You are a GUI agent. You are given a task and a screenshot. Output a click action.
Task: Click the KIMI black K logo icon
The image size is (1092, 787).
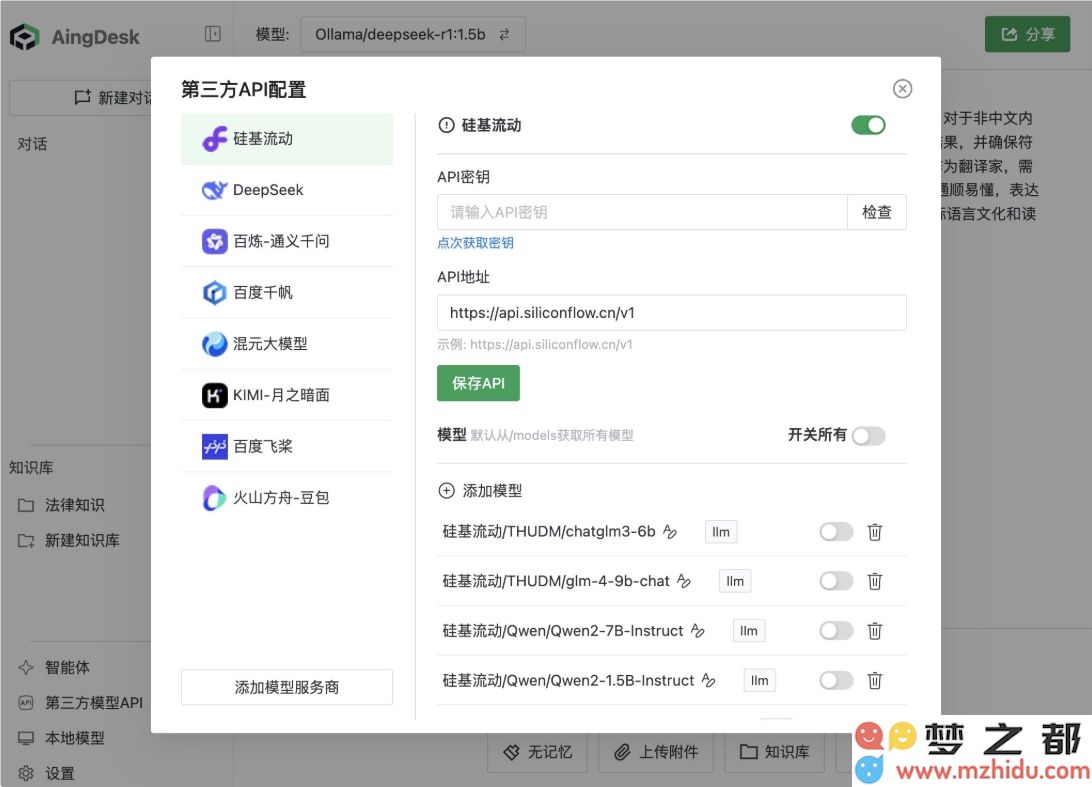coord(214,395)
